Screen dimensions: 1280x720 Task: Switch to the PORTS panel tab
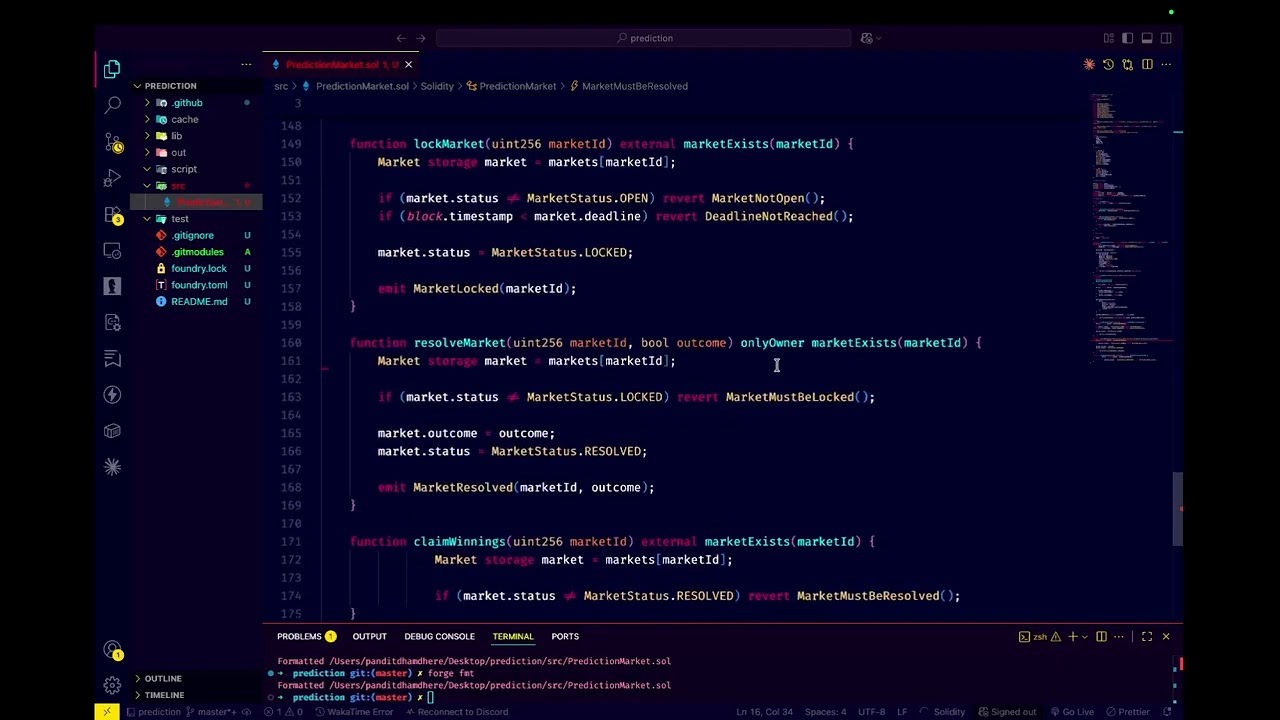click(565, 636)
